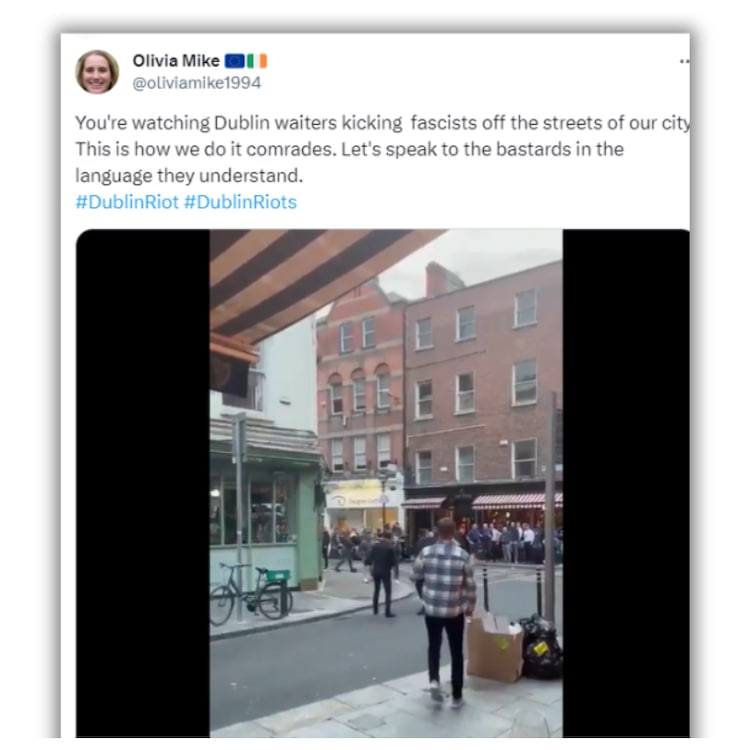Open Olivia Mike's profile avatar

[x=97, y=72]
